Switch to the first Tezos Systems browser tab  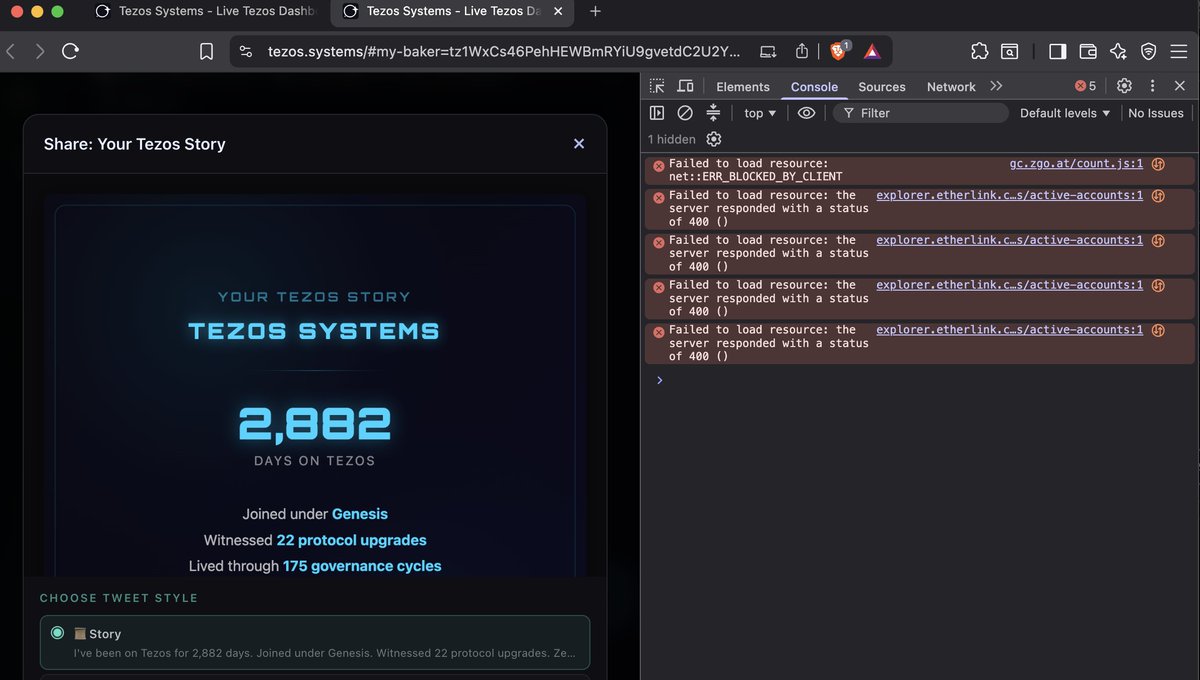pos(205,11)
